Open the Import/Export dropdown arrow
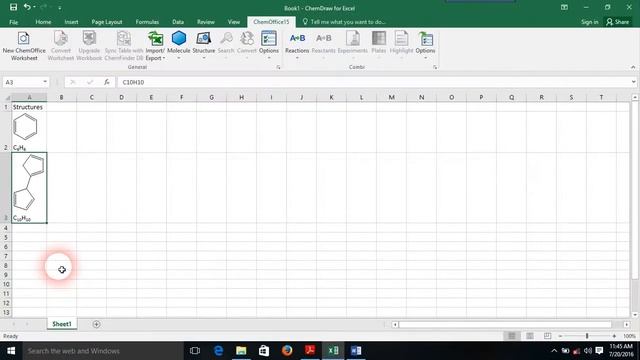 coord(164,58)
